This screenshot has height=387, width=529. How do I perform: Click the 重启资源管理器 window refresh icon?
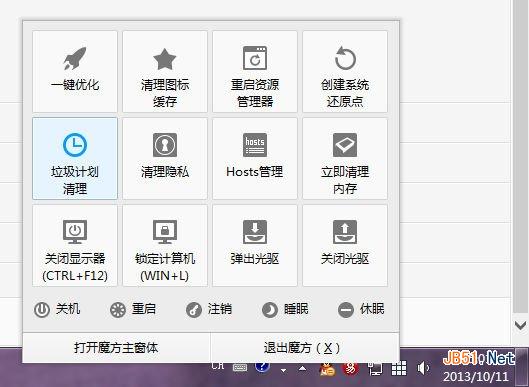point(255,58)
